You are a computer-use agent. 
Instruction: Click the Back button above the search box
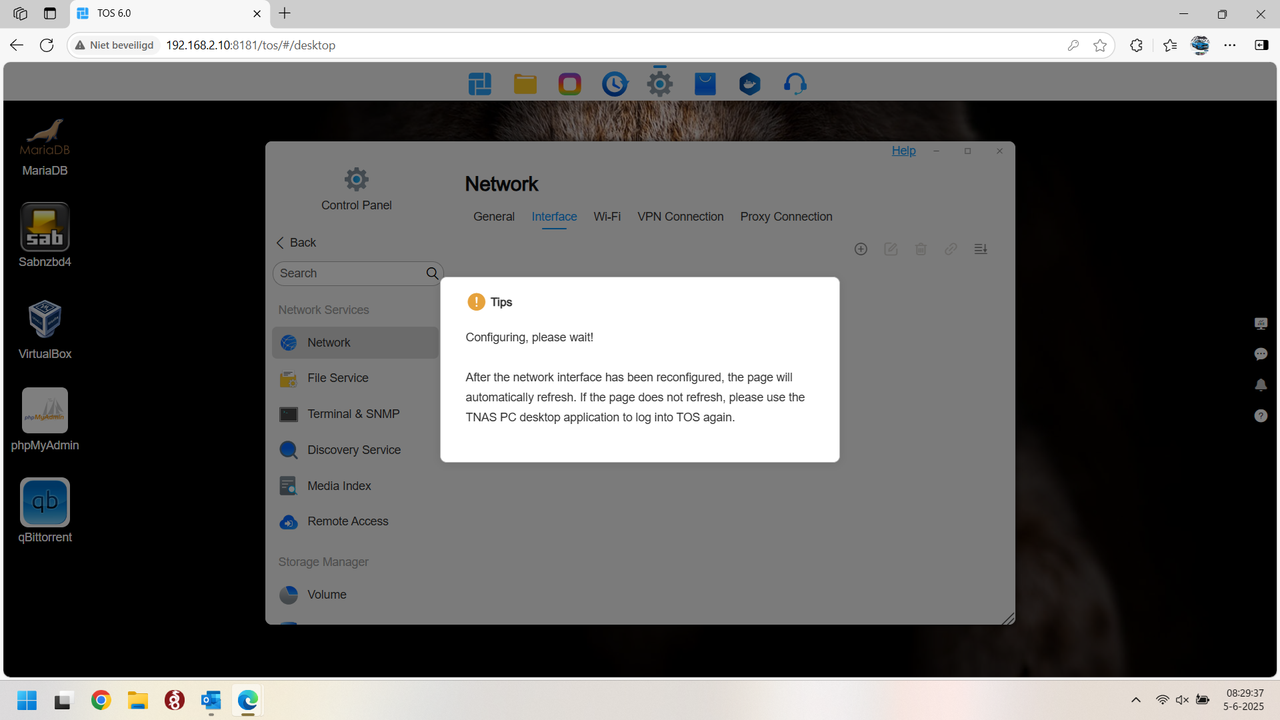pos(296,242)
